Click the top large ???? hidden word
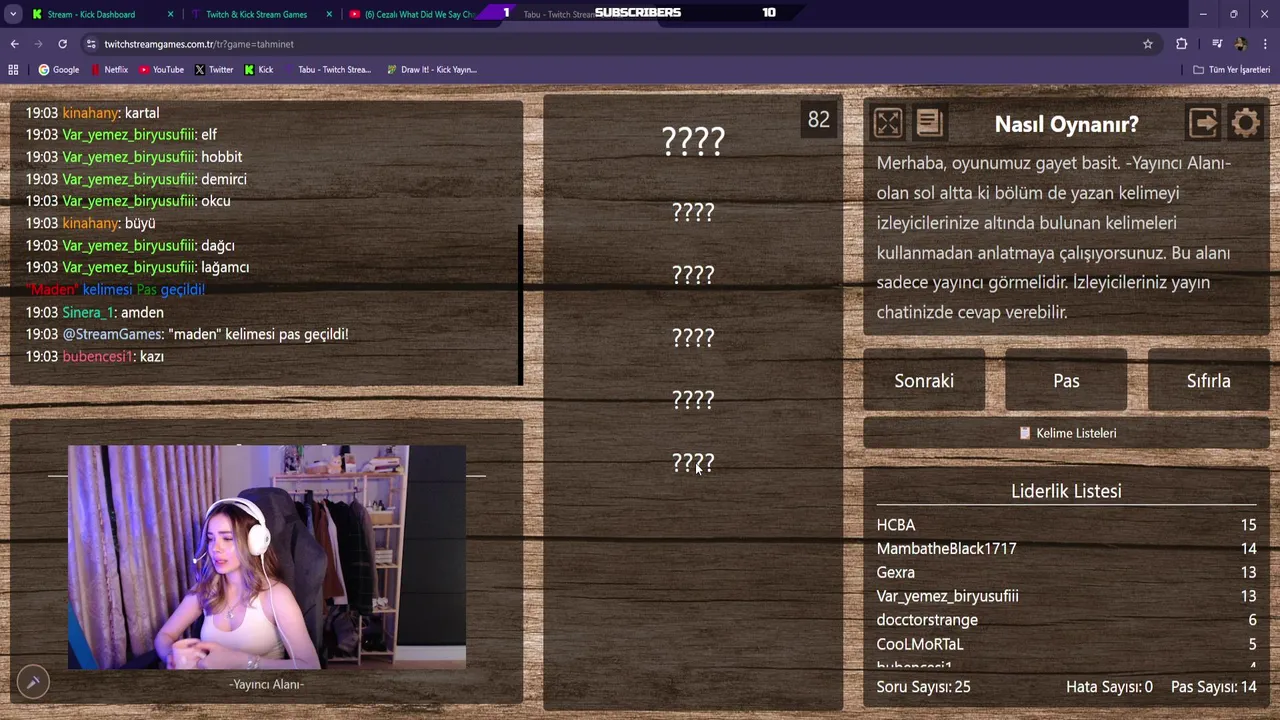The width and height of the screenshot is (1280, 720). [693, 141]
